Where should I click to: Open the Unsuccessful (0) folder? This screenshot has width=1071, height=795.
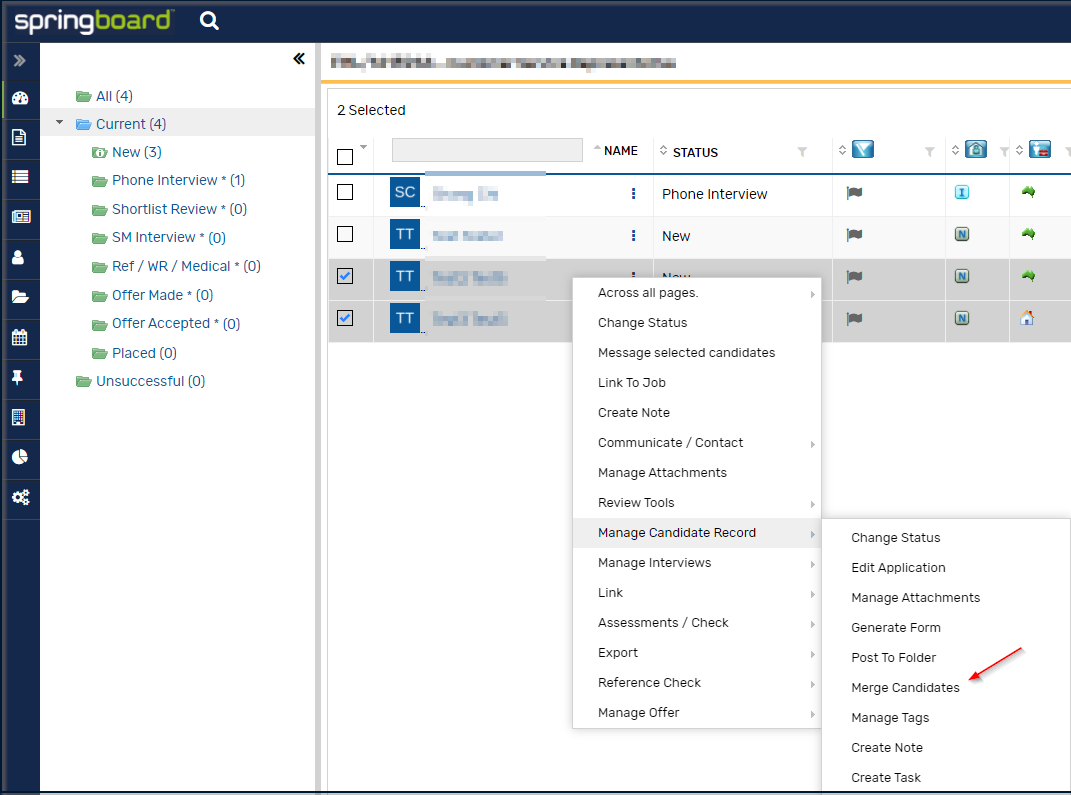pos(150,381)
